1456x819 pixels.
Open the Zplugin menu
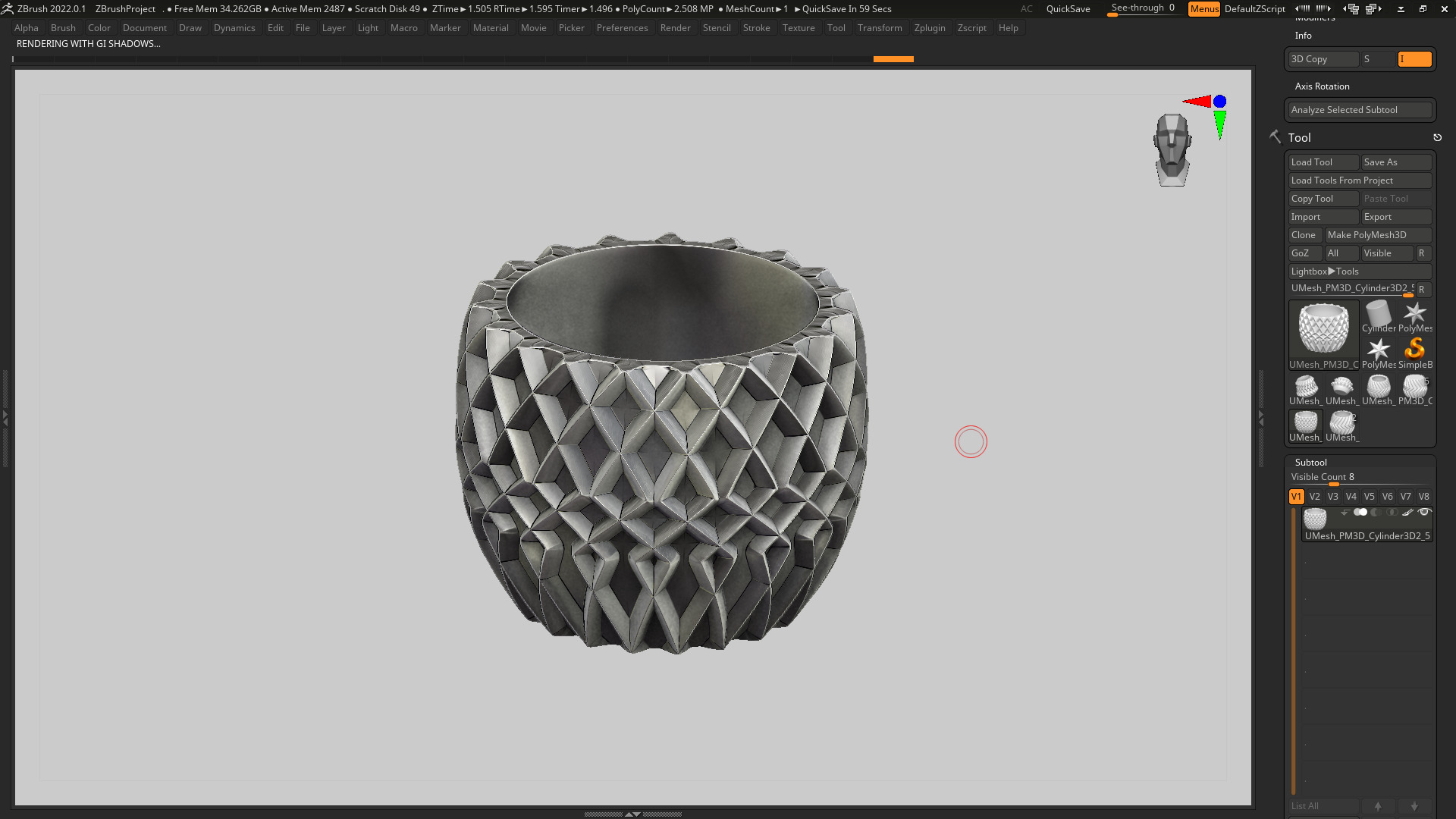click(930, 28)
